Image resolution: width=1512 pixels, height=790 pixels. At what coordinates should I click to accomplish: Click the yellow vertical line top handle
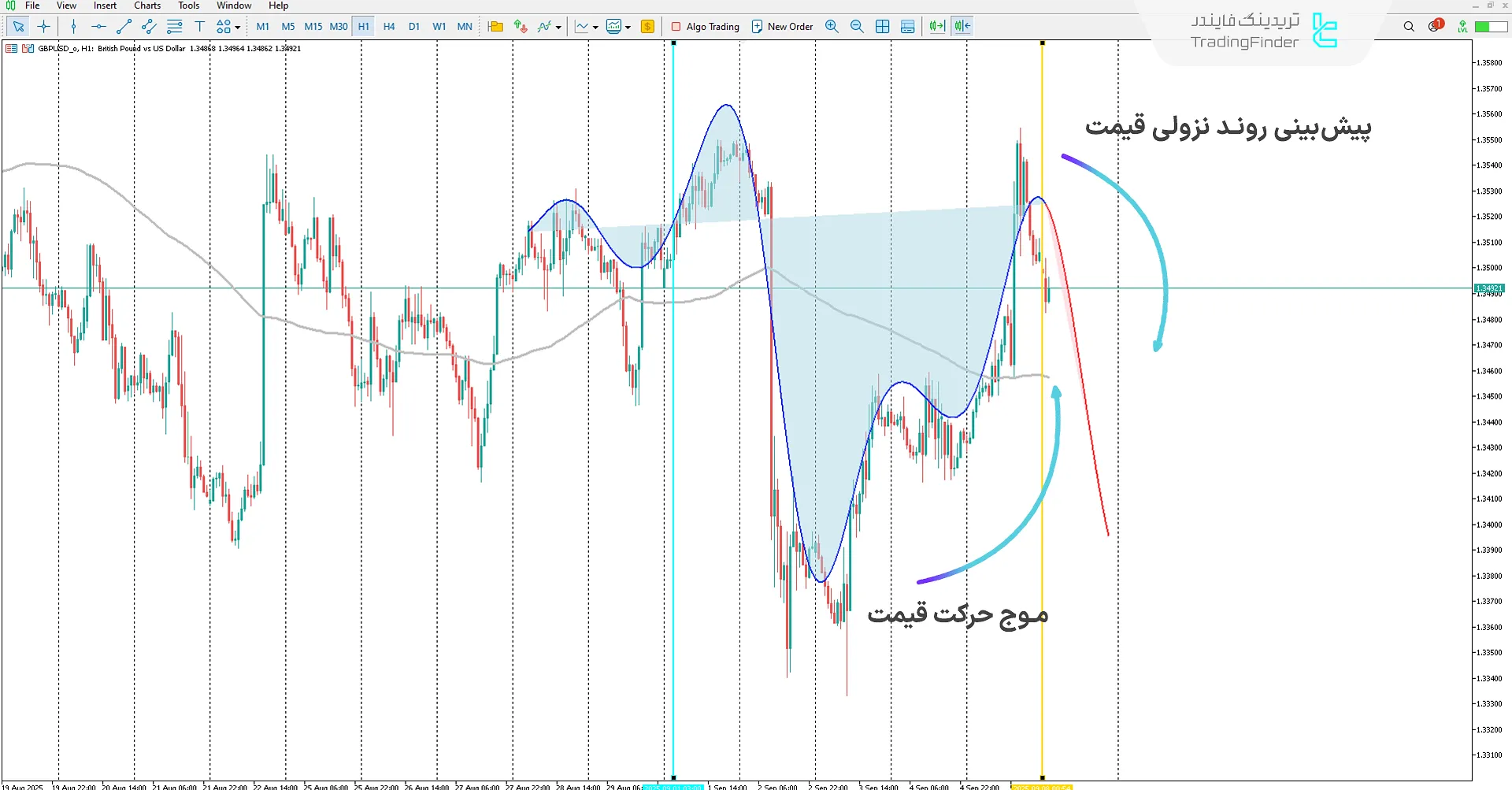(x=1043, y=43)
